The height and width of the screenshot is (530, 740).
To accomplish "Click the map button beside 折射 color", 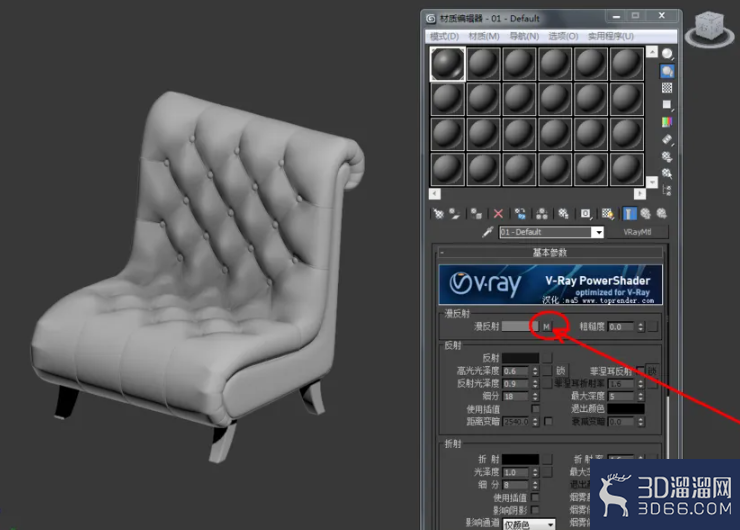I will coord(547,459).
